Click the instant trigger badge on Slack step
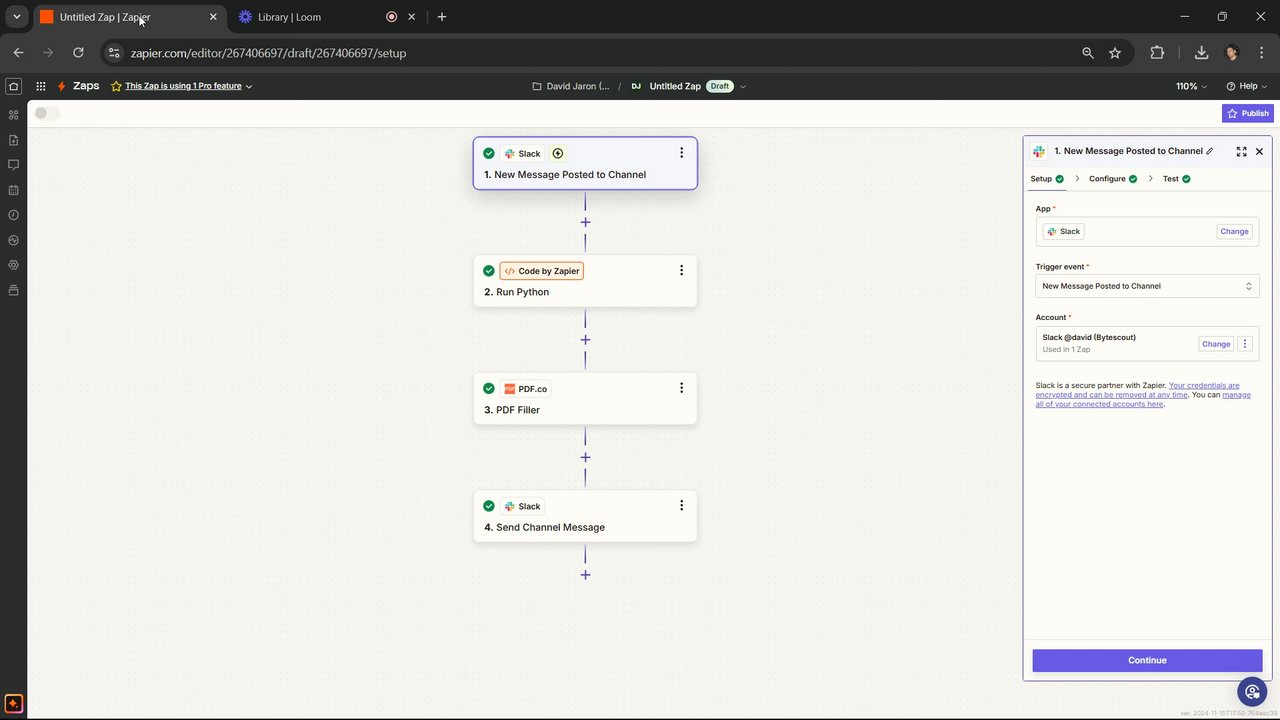This screenshot has height=720, width=1280. [x=558, y=153]
